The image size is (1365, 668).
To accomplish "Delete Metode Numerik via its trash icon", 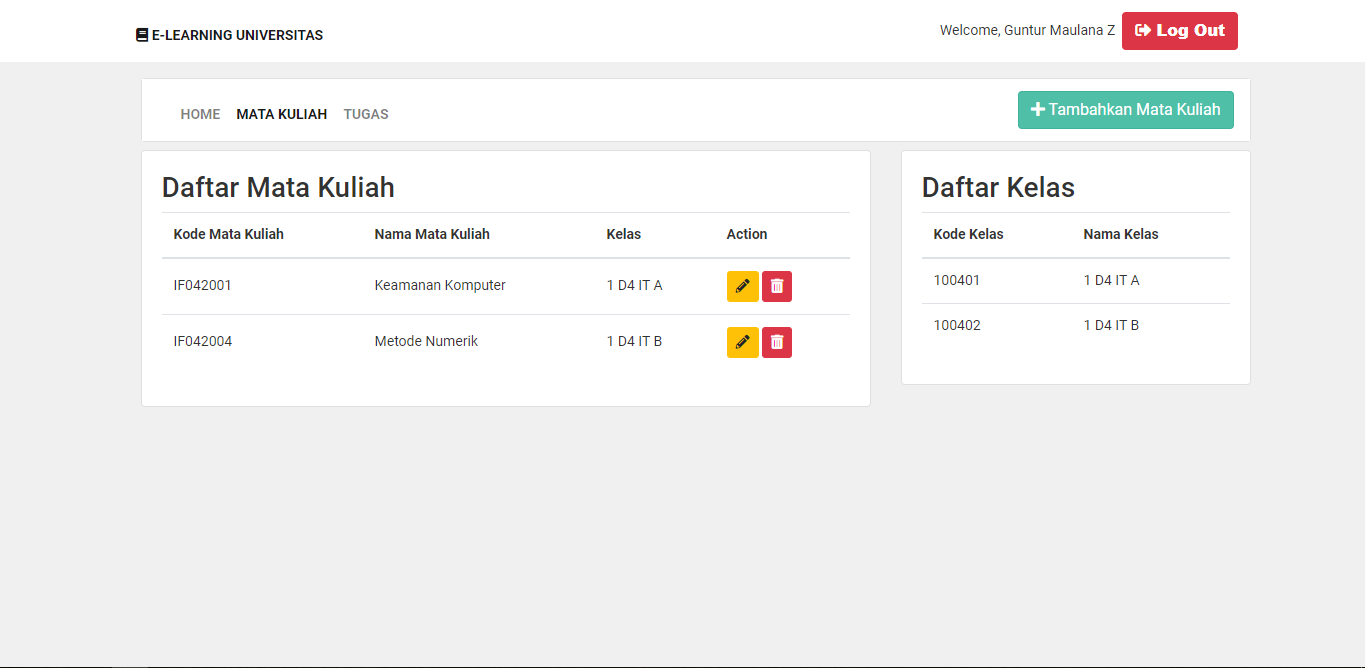I will pos(777,342).
